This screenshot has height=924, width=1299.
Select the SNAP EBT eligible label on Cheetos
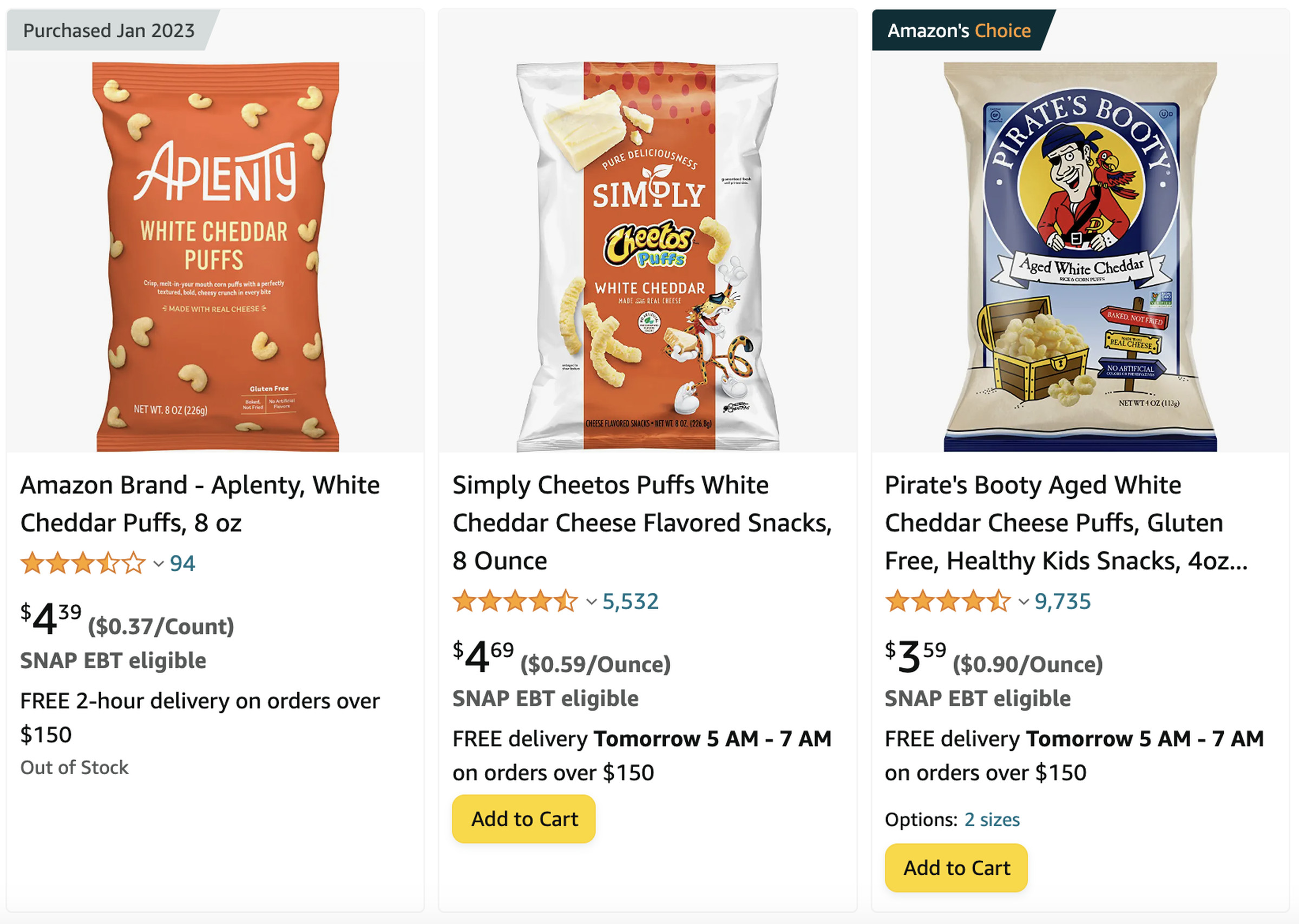[x=546, y=698]
